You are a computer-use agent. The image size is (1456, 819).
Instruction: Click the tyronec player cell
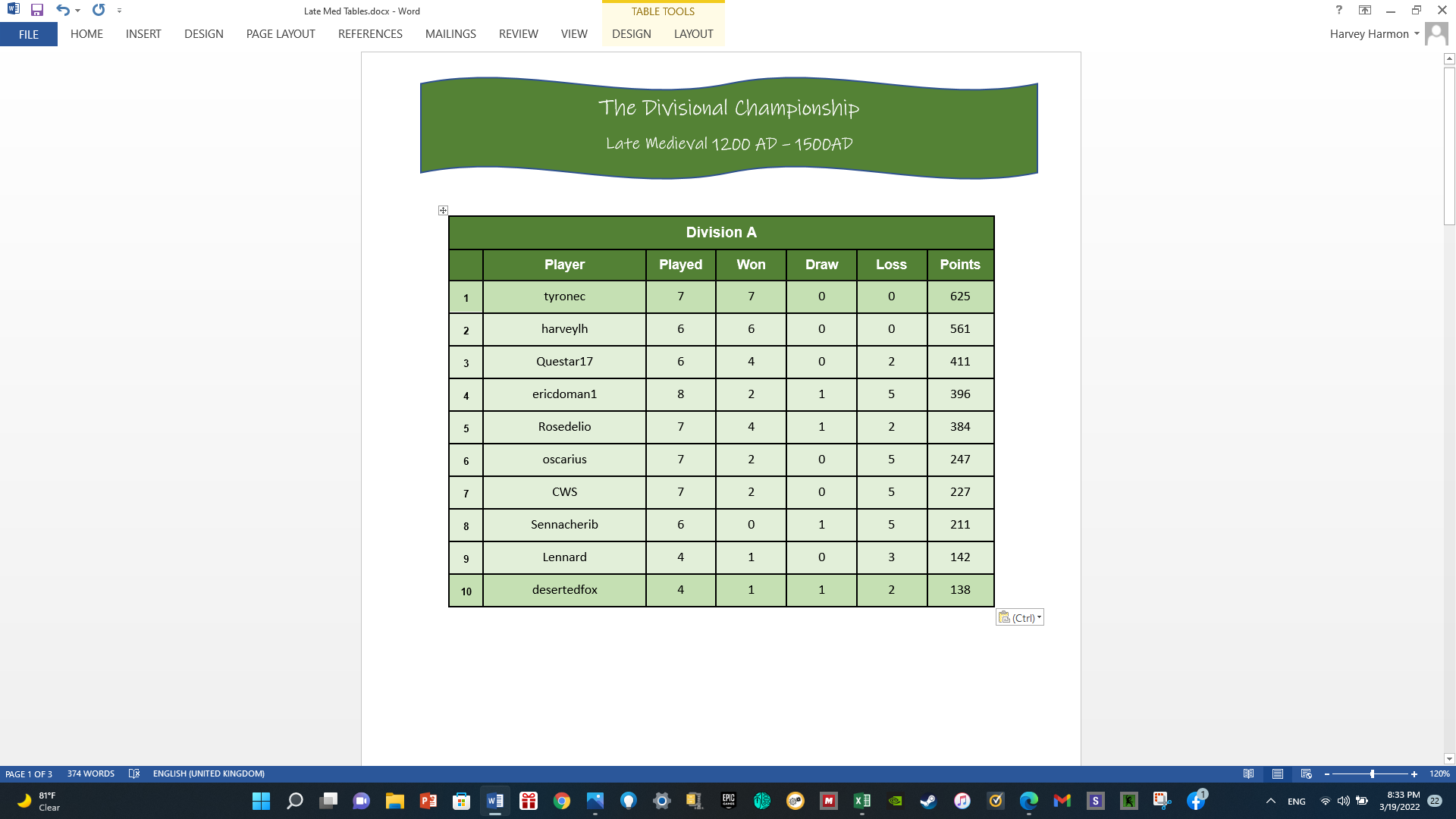[x=564, y=297]
